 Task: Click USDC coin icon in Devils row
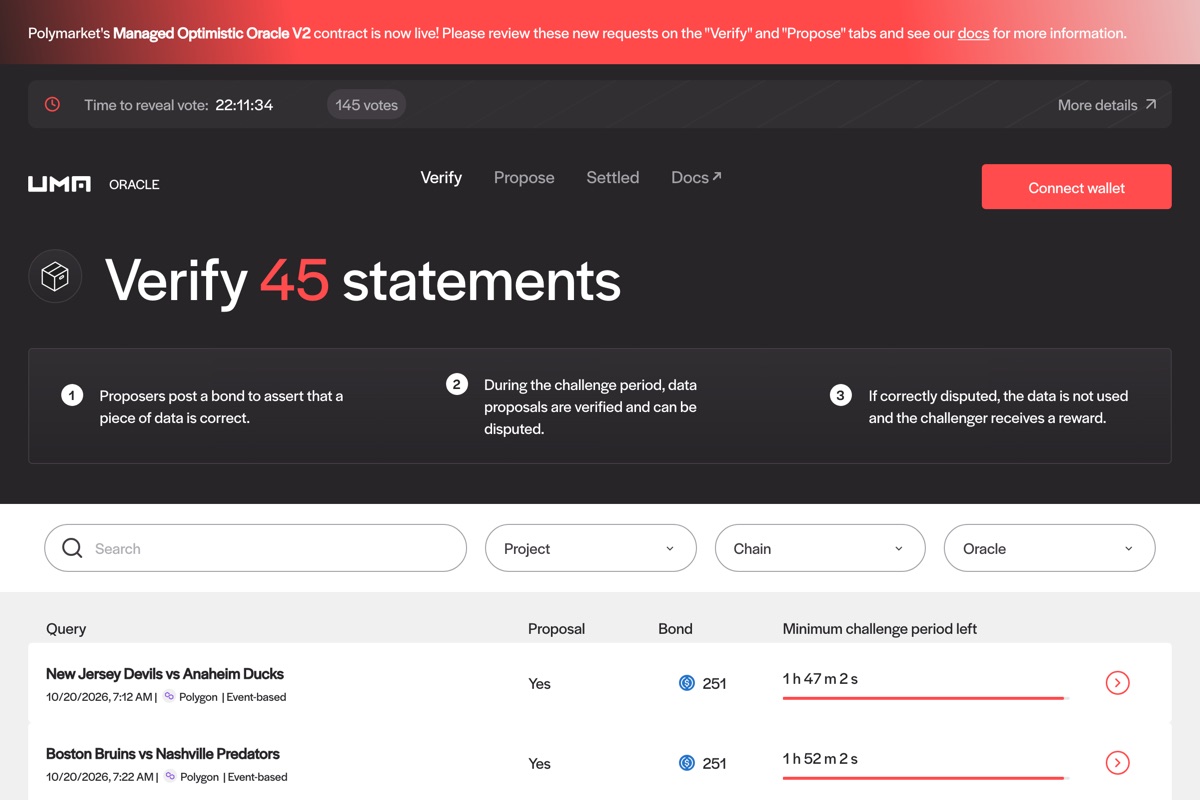click(x=687, y=683)
